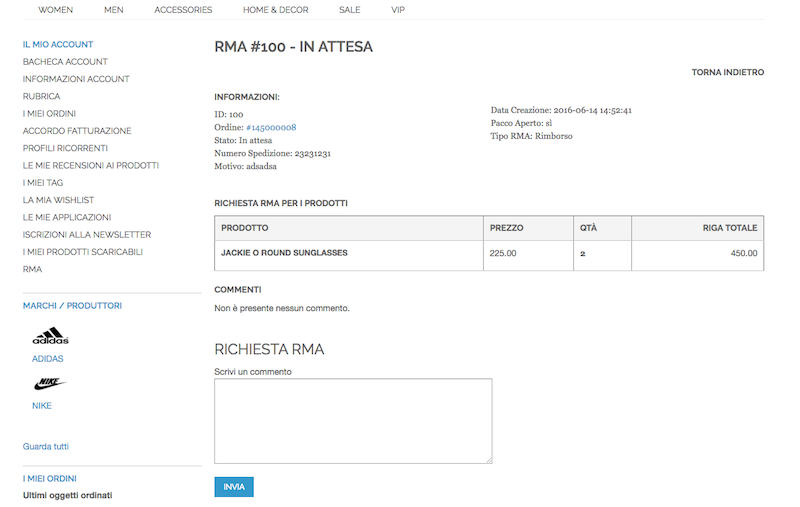800x507 pixels.
Task: Open the ACCESSORIES navigation menu
Action: [x=183, y=10]
